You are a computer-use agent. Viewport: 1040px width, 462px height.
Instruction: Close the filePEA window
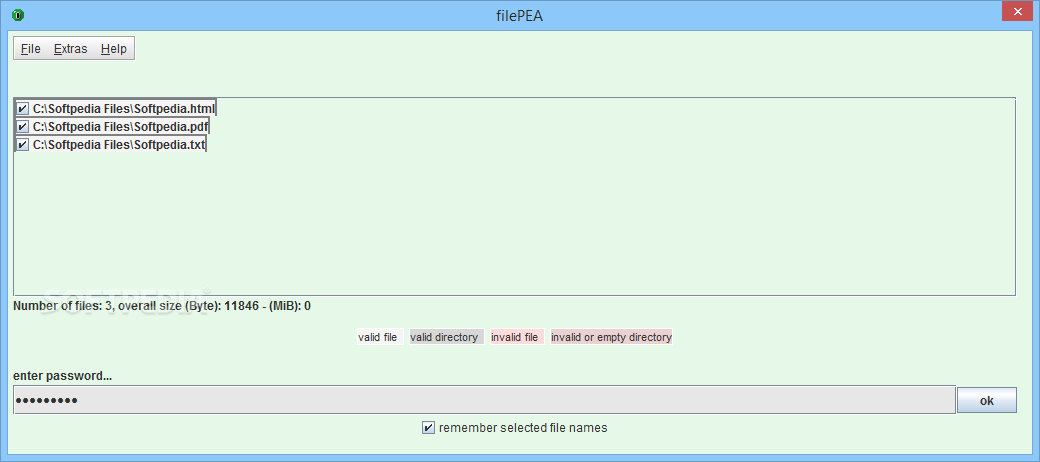pos(1019,11)
